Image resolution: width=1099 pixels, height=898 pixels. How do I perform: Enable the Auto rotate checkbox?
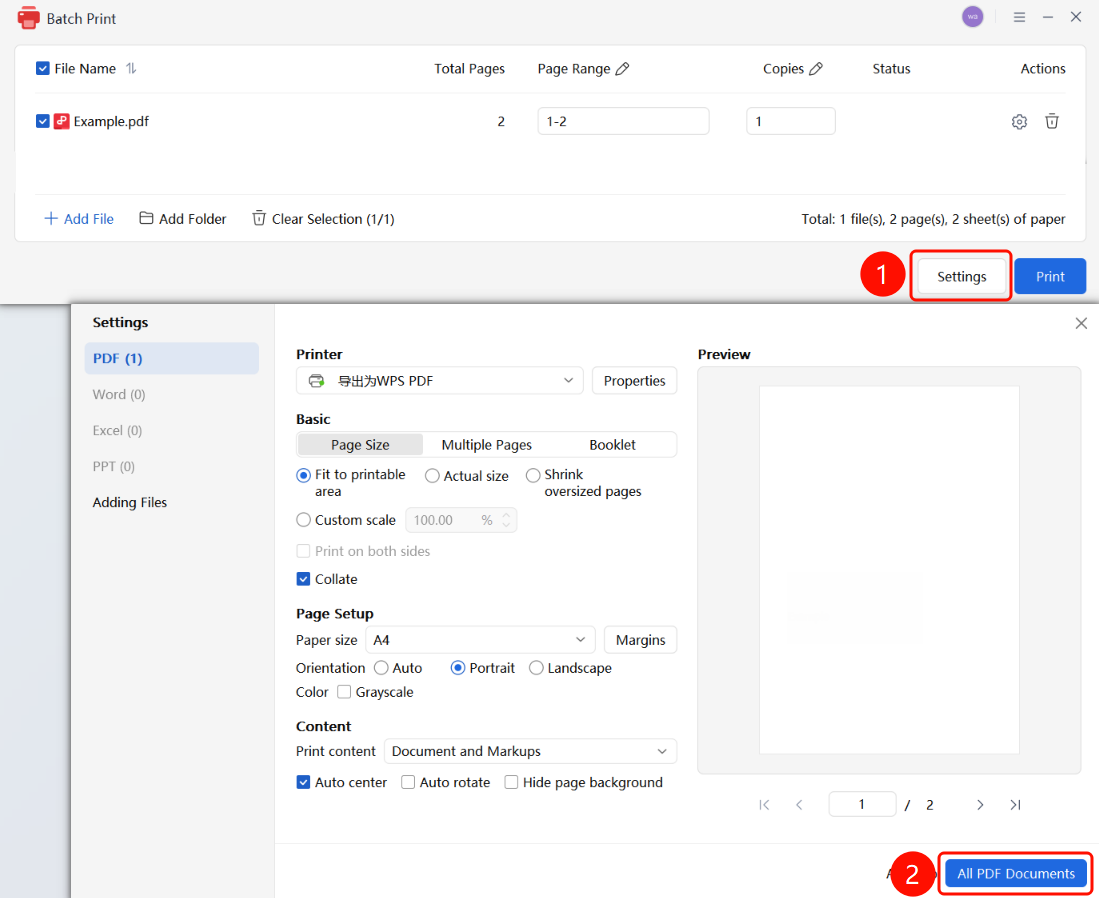tap(408, 782)
